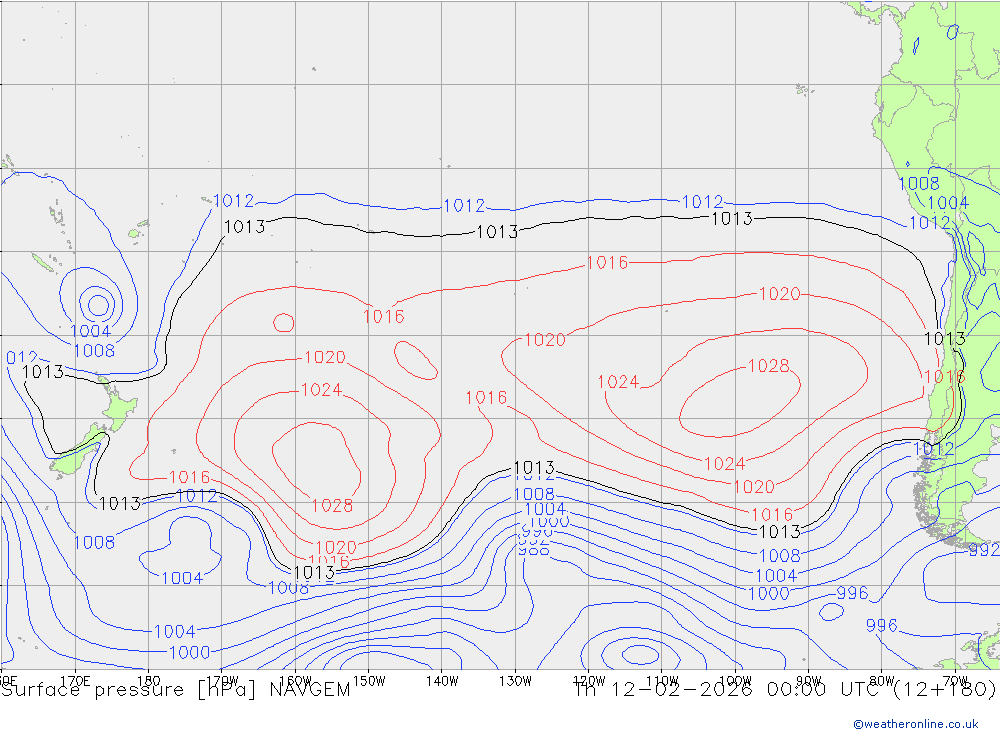The image size is (1000, 733).
Task: Click the 1000 label below the bottom-left 1004
Action: point(189,653)
